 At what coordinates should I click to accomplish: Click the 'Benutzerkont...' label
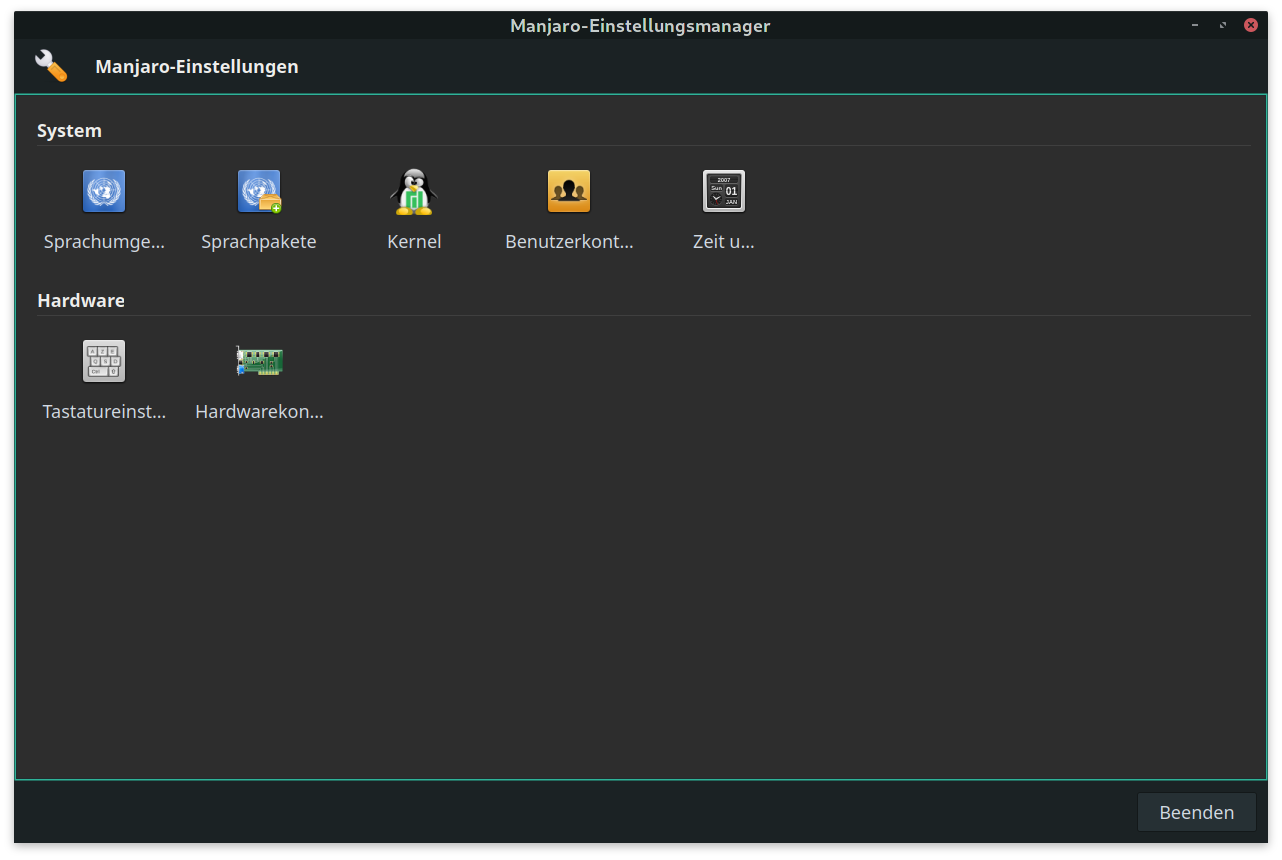(569, 242)
